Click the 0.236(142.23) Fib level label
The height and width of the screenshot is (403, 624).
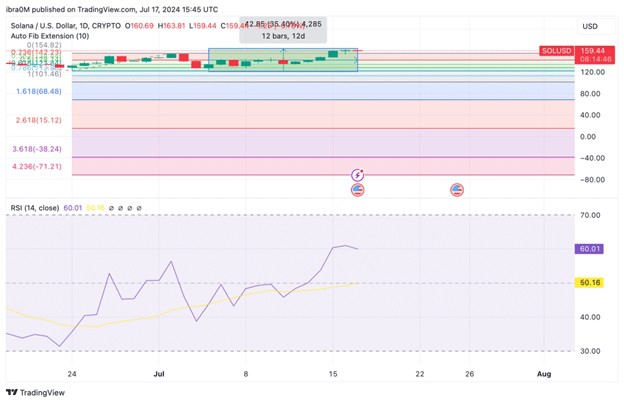click(x=36, y=52)
